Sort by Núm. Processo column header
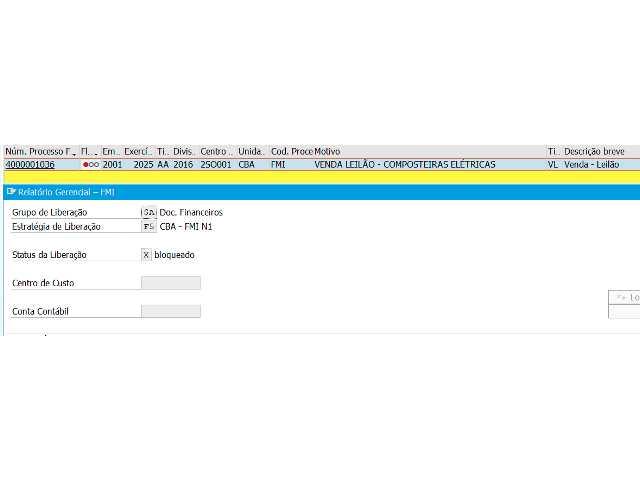 point(40,151)
